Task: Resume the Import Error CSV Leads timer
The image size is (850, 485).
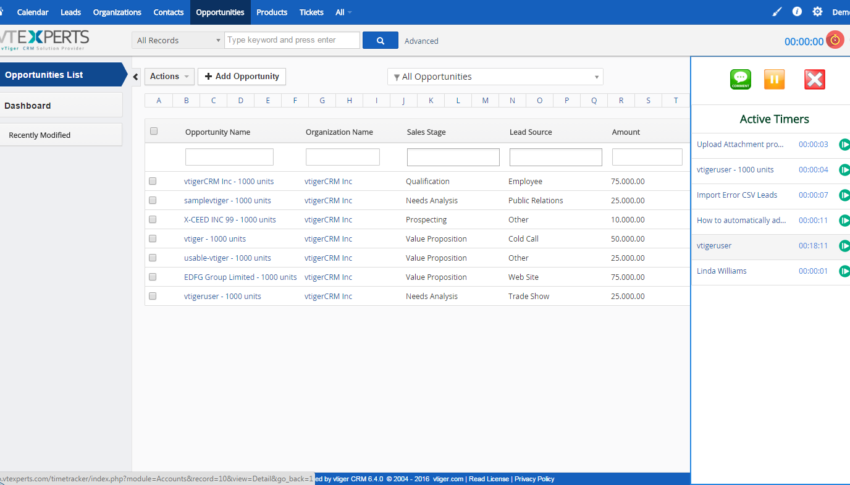Action: click(x=844, y=195)
